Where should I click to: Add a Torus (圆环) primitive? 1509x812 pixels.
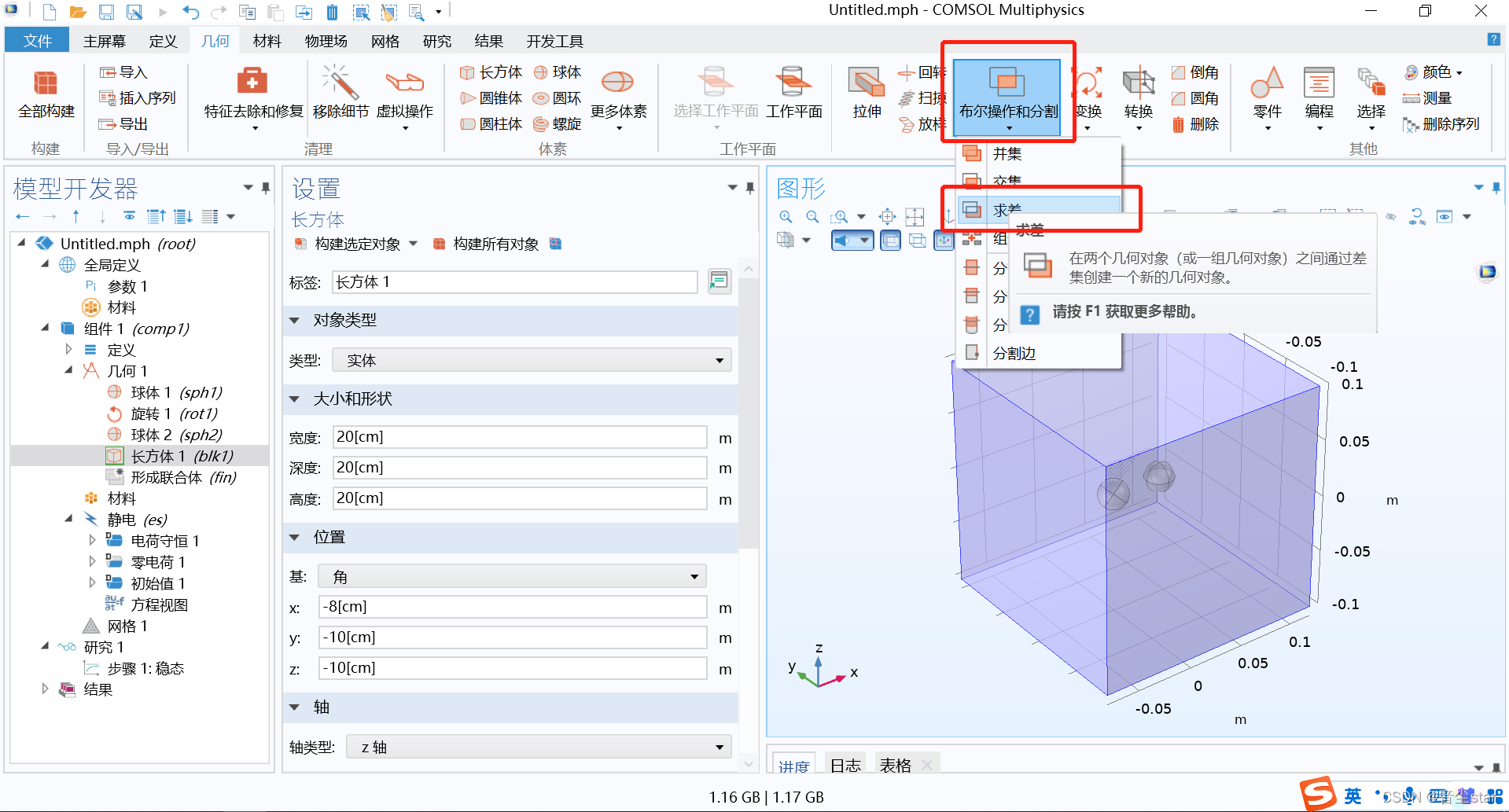click(x=558, y=98)
